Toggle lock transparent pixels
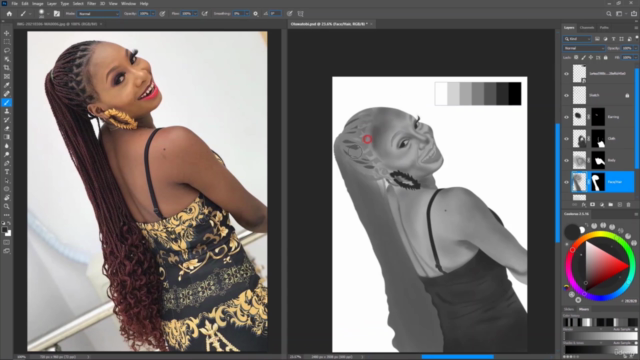Viewport: 640px width, 360px height. point(576,58)
